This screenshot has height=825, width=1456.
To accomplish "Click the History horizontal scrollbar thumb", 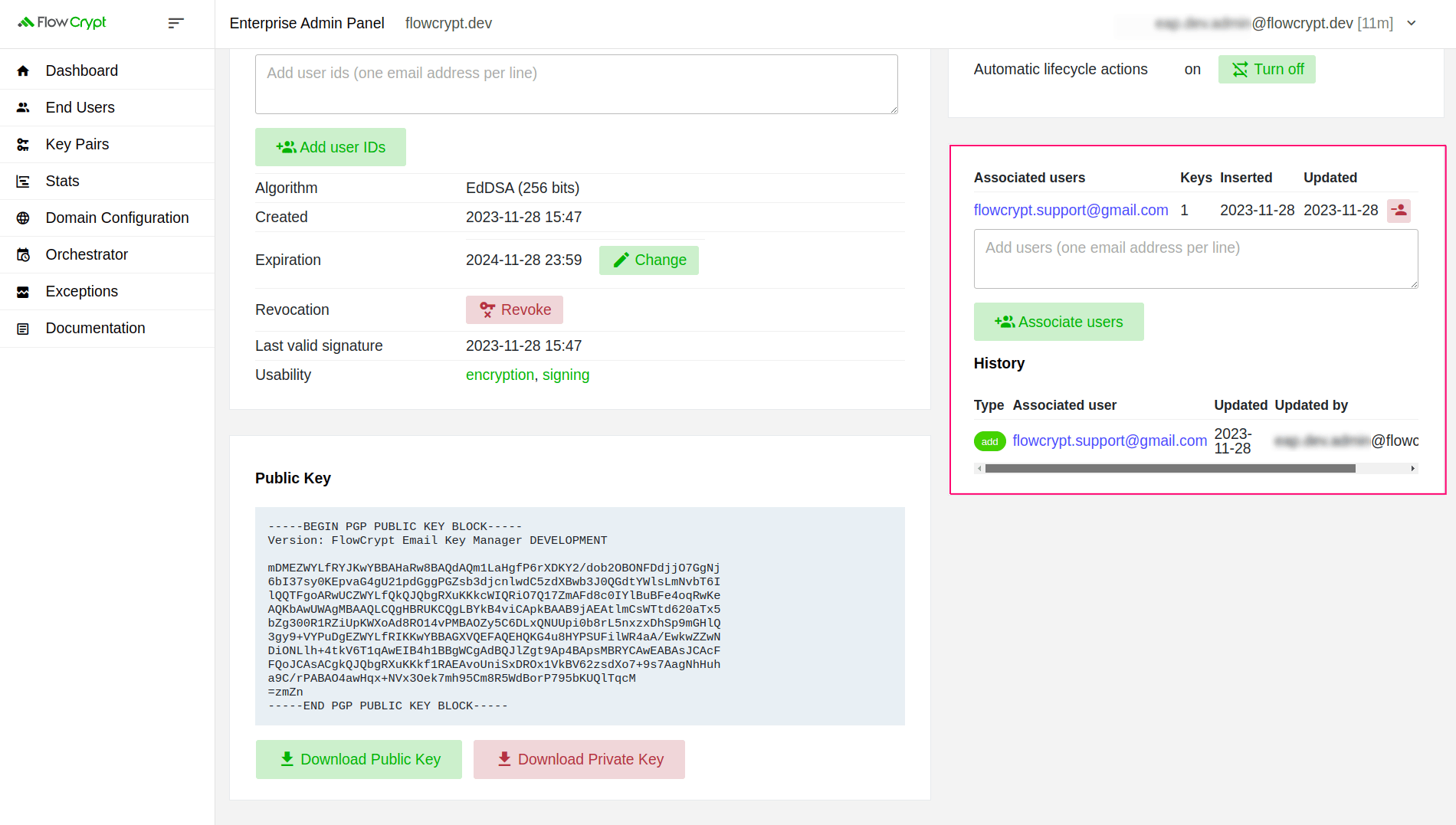I will (1170, 468).
